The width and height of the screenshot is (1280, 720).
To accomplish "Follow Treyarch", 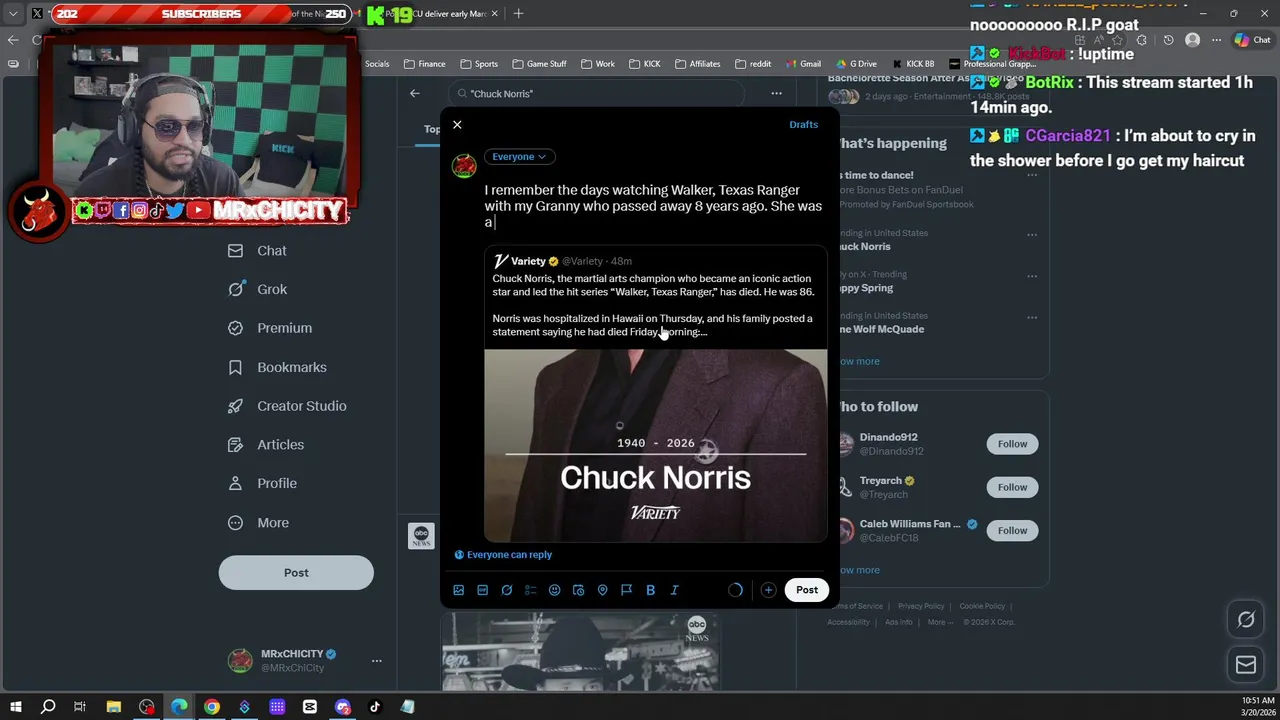I will point(1012,487).
